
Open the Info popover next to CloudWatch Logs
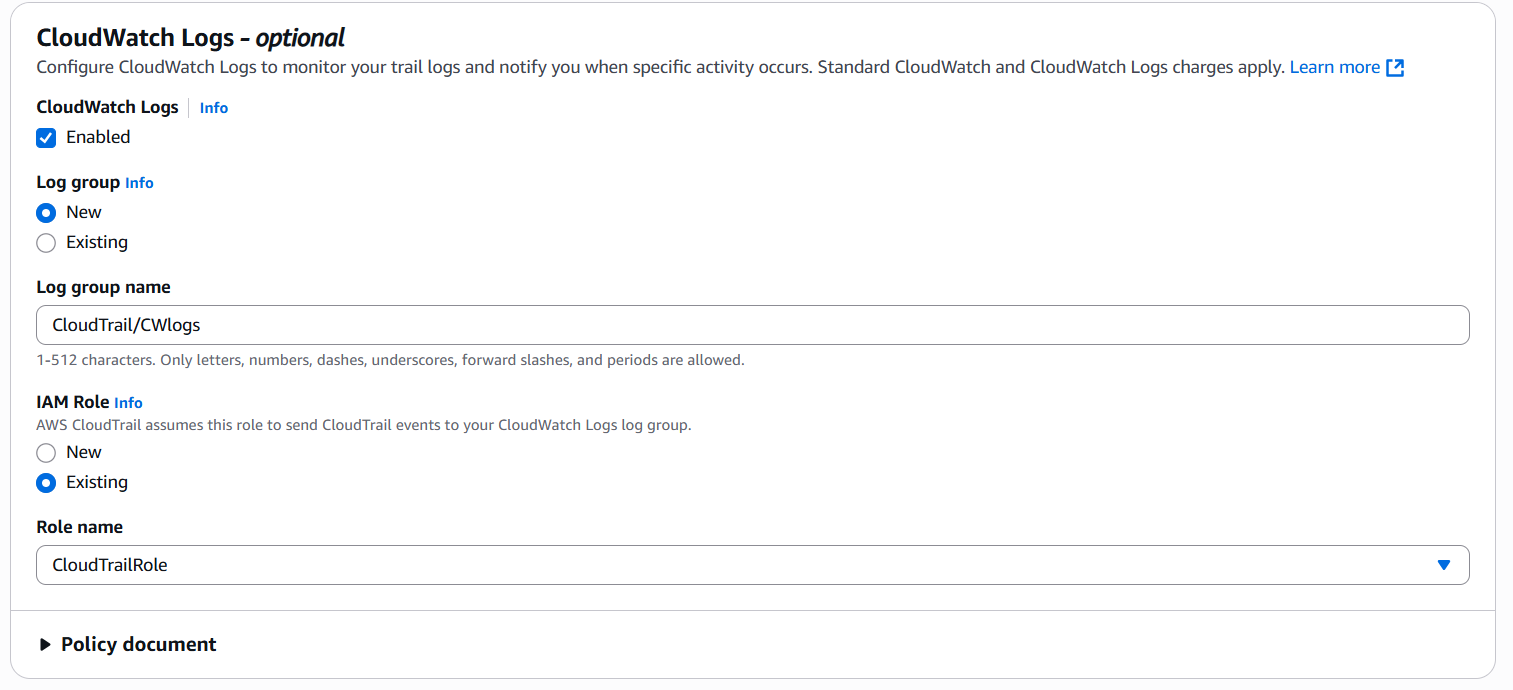(x=213, y=107)
